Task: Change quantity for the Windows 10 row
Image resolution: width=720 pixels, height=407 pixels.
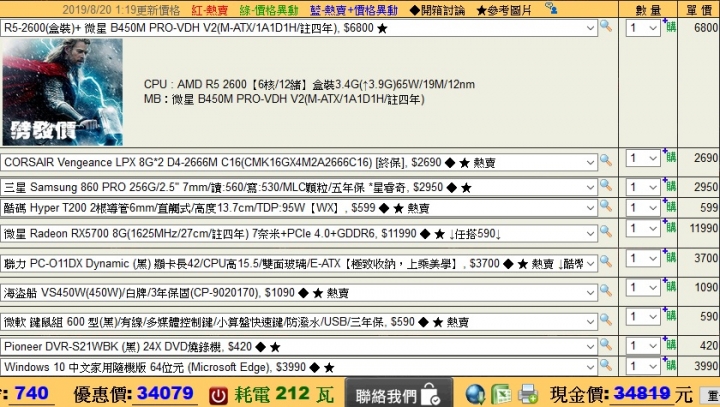Action: [x=643, y=367]
